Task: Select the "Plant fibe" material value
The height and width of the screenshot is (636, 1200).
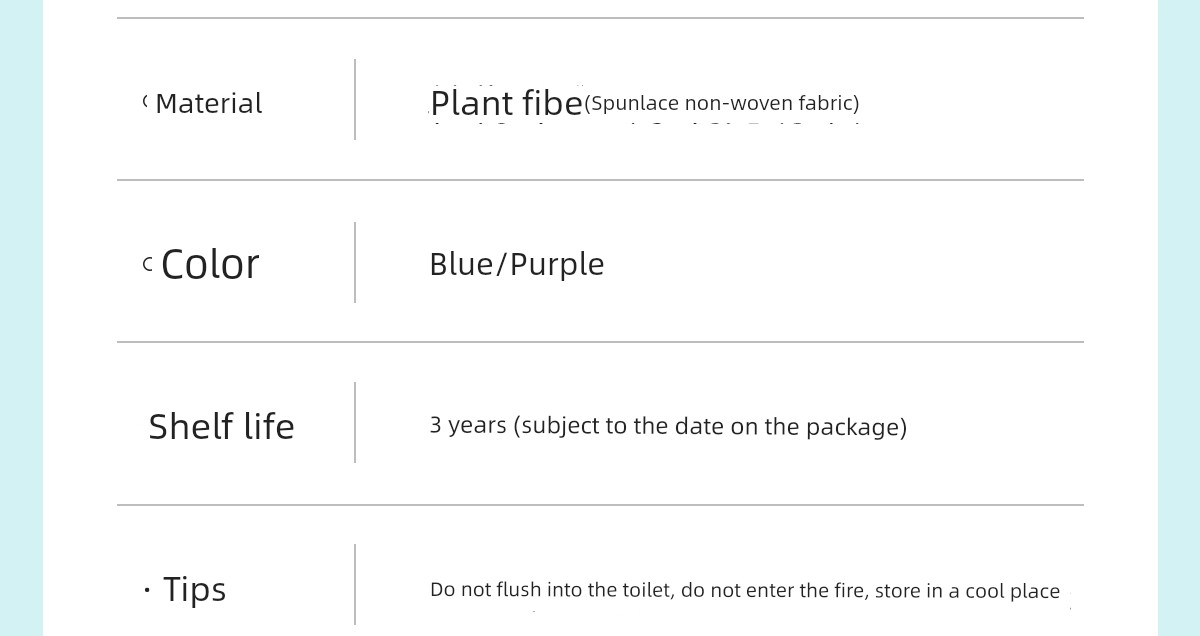Action: tap(506, 103)
